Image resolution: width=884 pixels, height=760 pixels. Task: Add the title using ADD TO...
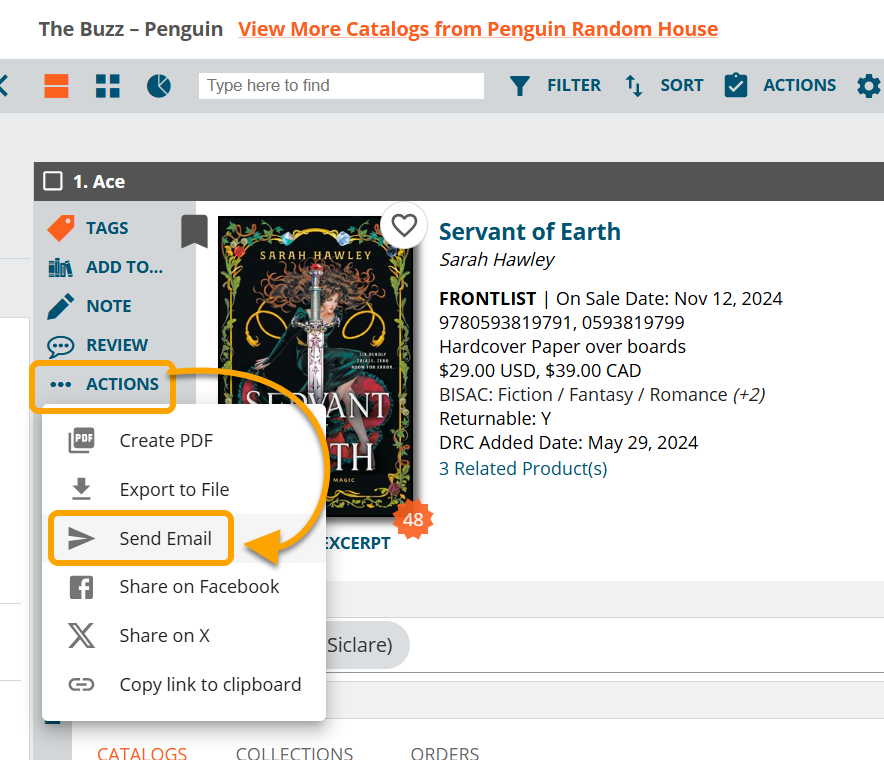pos(106,267)
